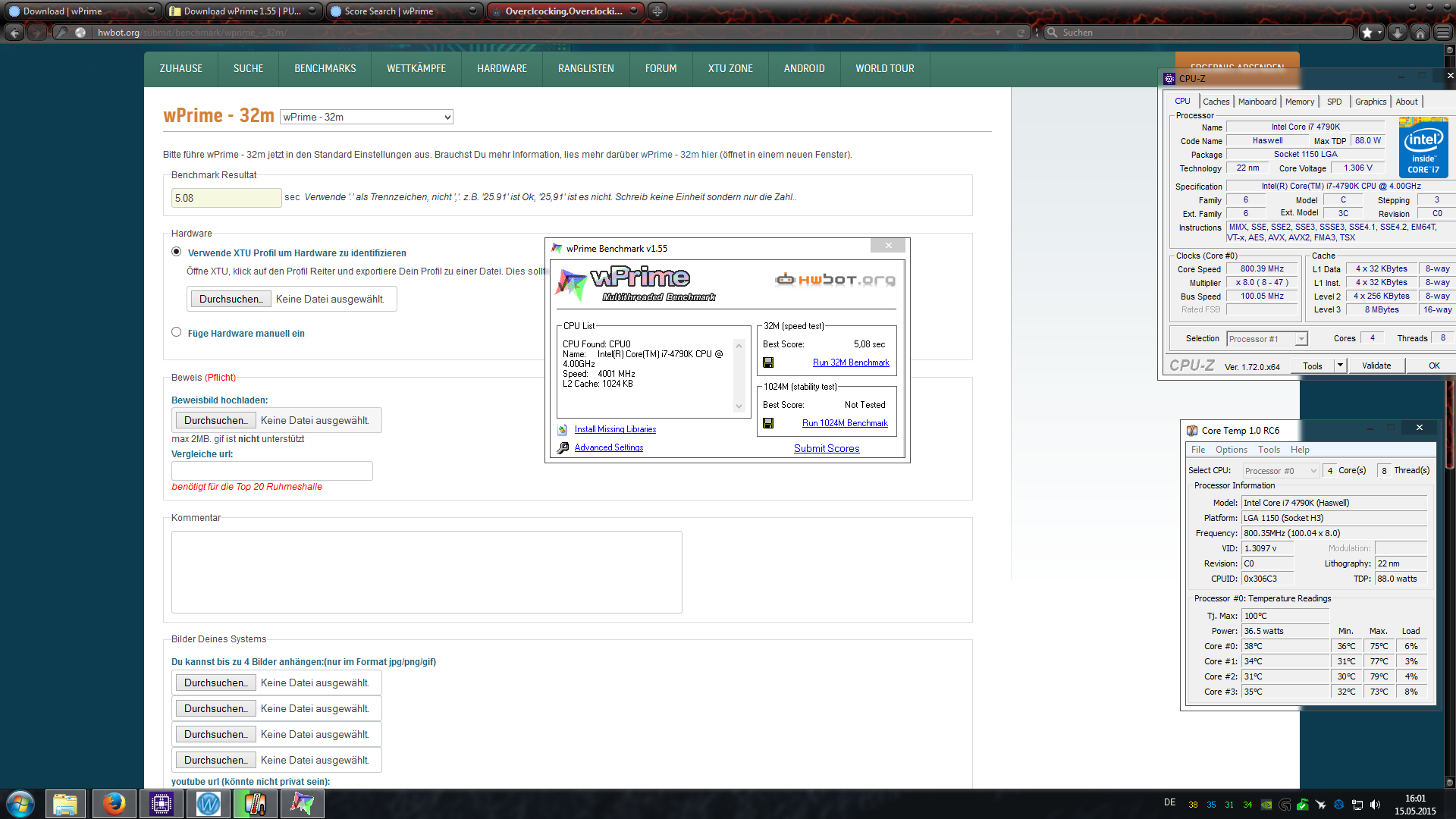Click Run 1024M Benchmark link
The image size is (1456, 819).
click(845, 423)
